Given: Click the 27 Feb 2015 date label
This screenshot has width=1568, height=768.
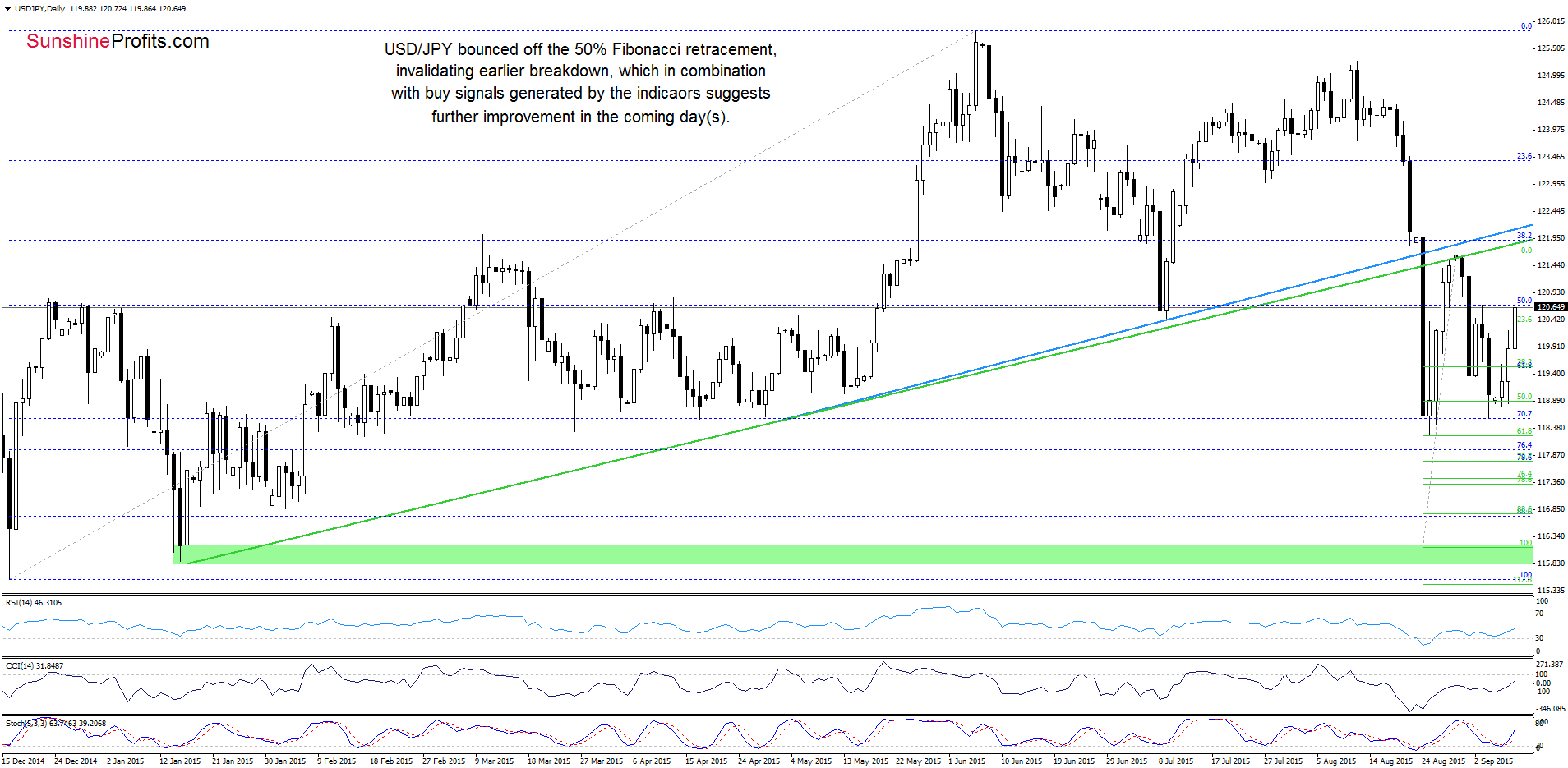Looking at the screenshot, I should point(443,761).
